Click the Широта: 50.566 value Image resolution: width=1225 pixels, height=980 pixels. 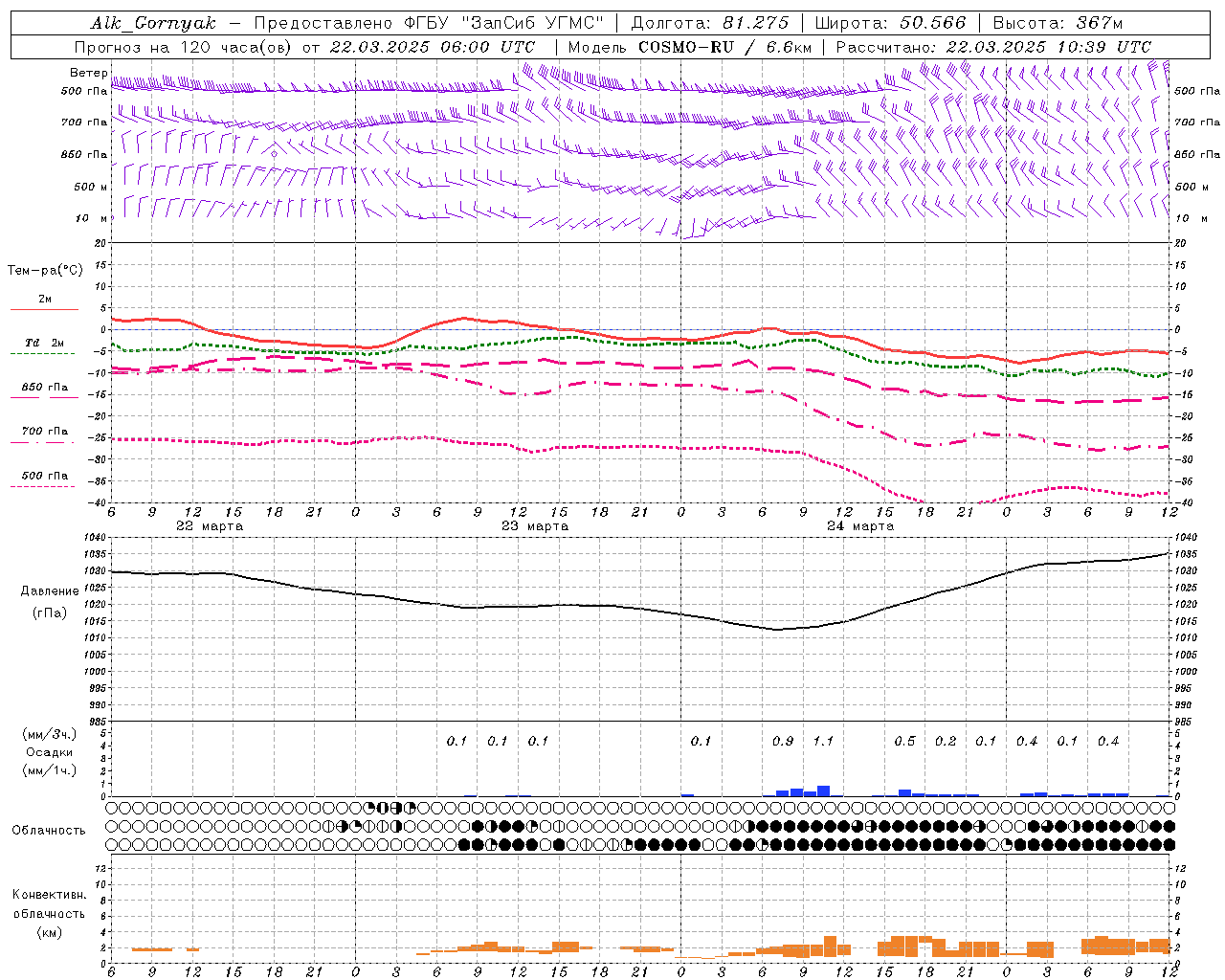click(x=890, y=23)
